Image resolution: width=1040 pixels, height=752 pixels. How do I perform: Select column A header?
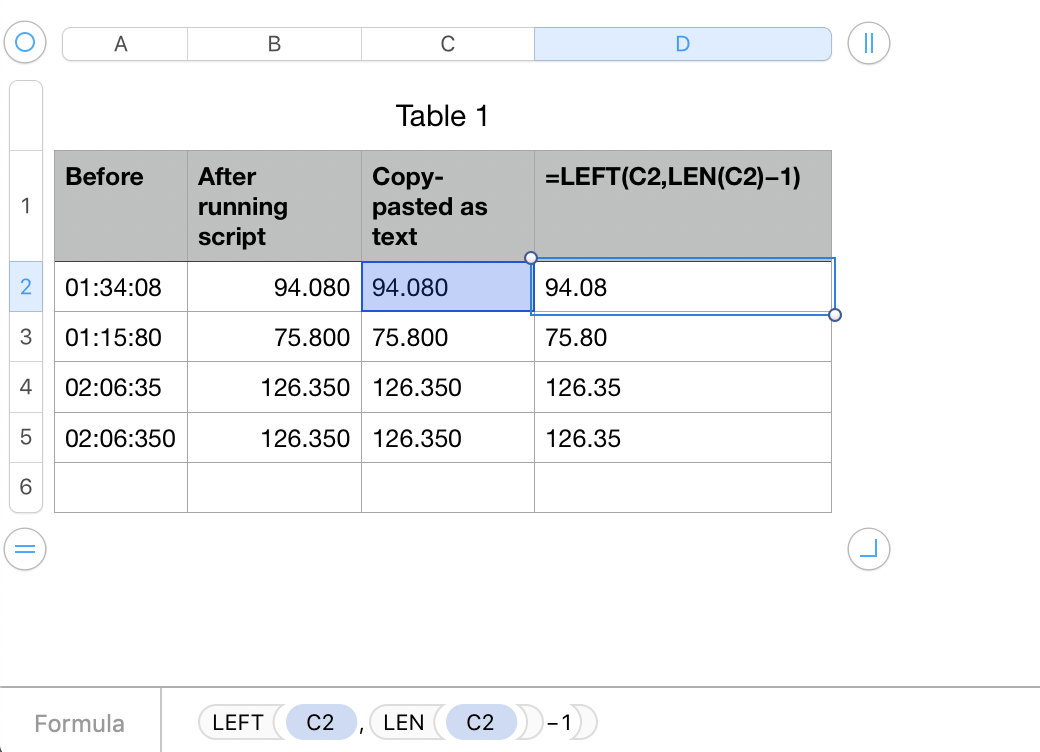click(x=121, y=44)
